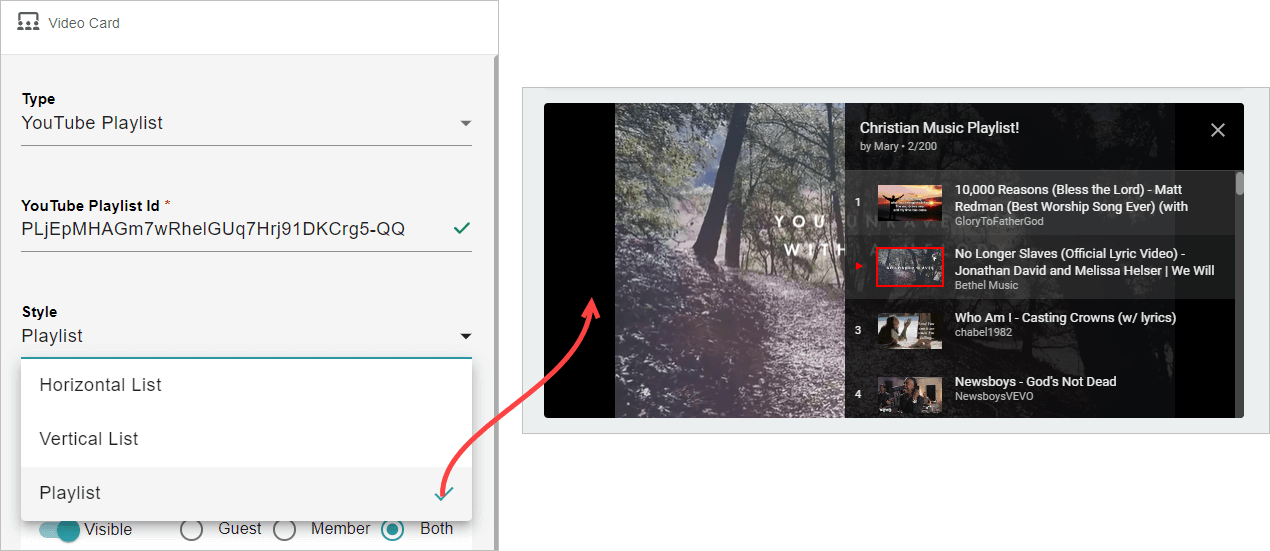Open the Type dropdown arrow
1270x551 pixels.
(465, 123)
